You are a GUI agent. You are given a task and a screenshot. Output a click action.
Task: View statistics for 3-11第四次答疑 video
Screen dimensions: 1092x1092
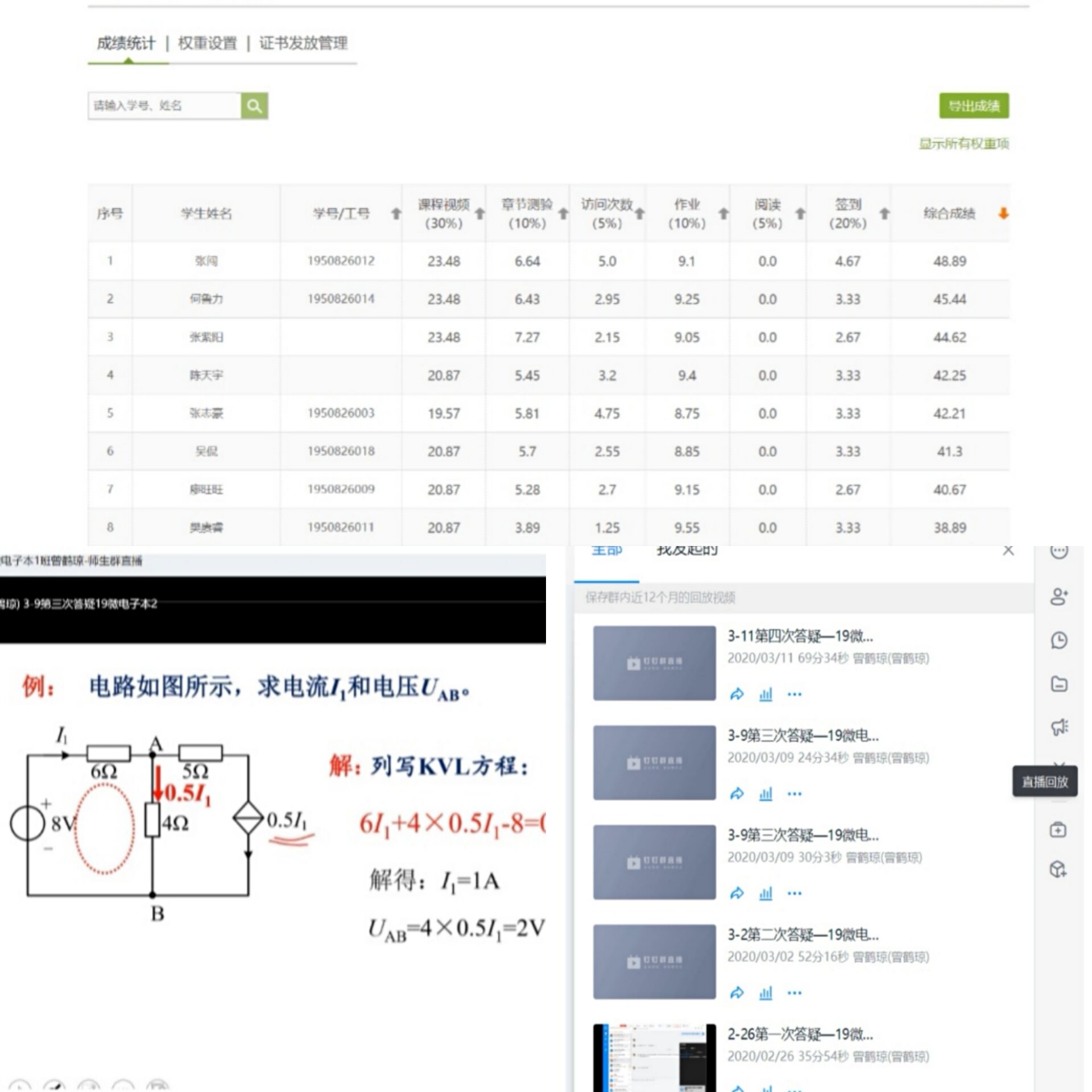[x=766, y=694]
